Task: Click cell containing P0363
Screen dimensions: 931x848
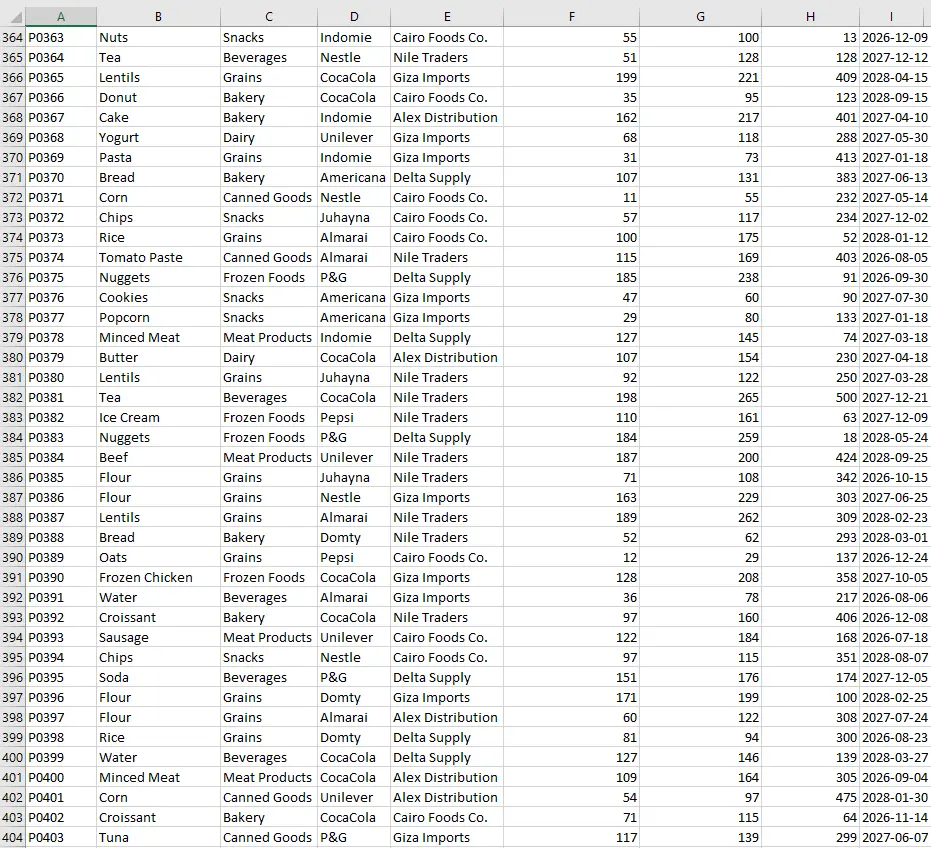Action: tap(61, 37)
